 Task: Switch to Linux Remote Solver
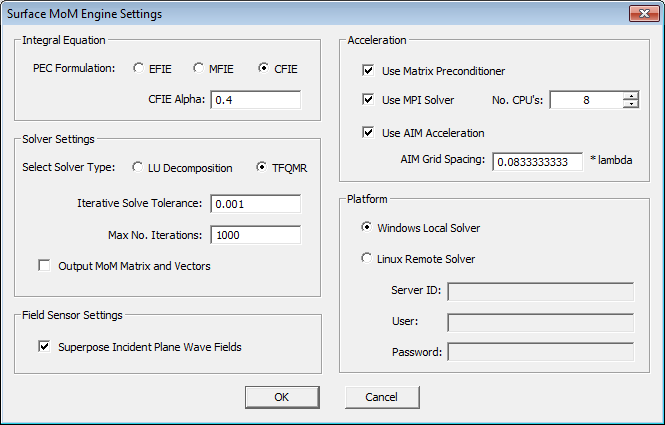(366, 259)
